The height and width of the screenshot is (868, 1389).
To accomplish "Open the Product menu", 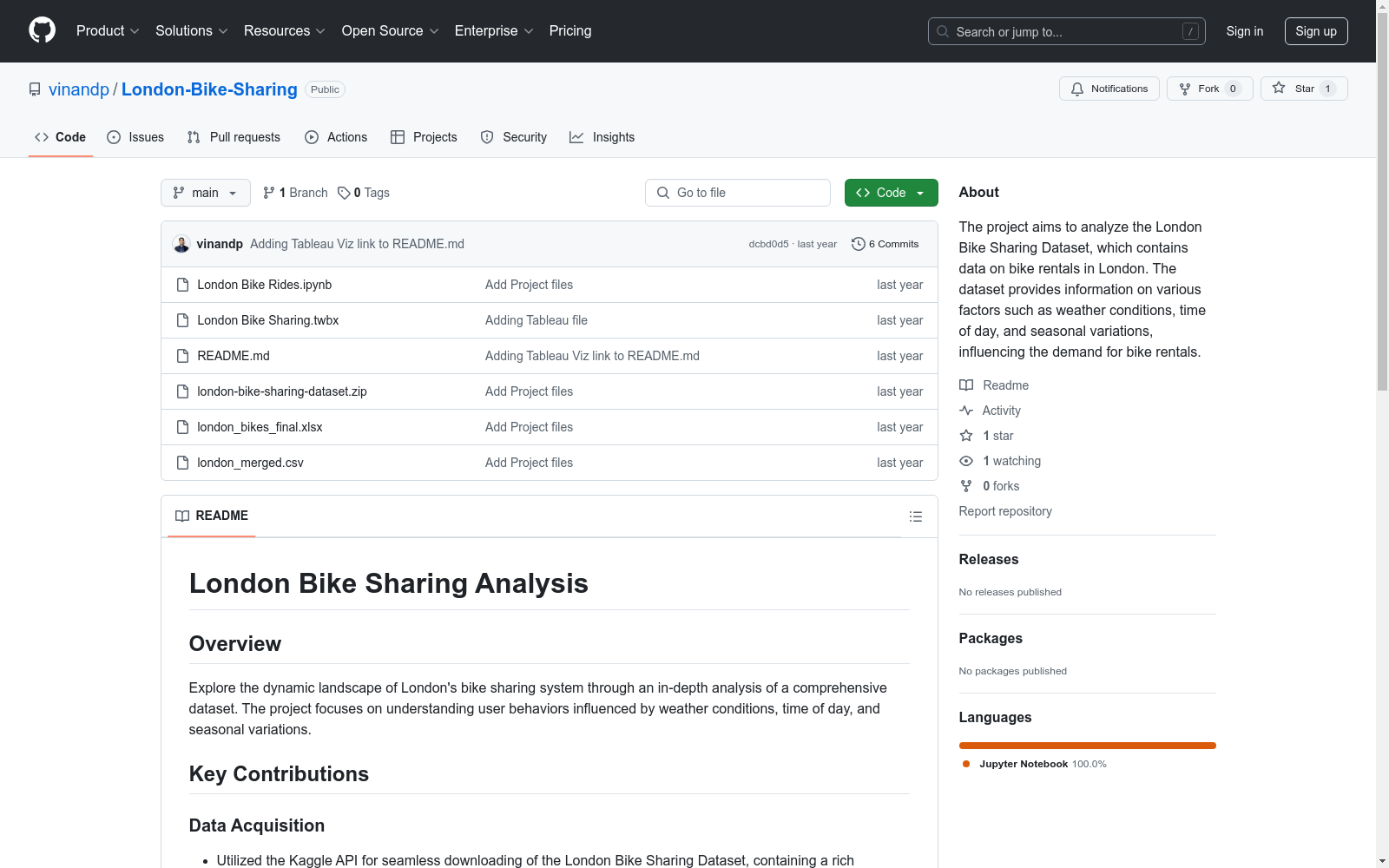I will point(107,30).
